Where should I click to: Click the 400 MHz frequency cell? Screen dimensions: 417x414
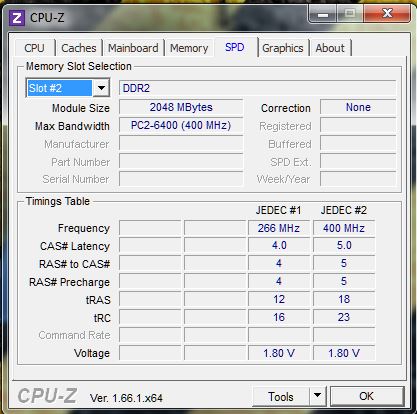(344, 228)
